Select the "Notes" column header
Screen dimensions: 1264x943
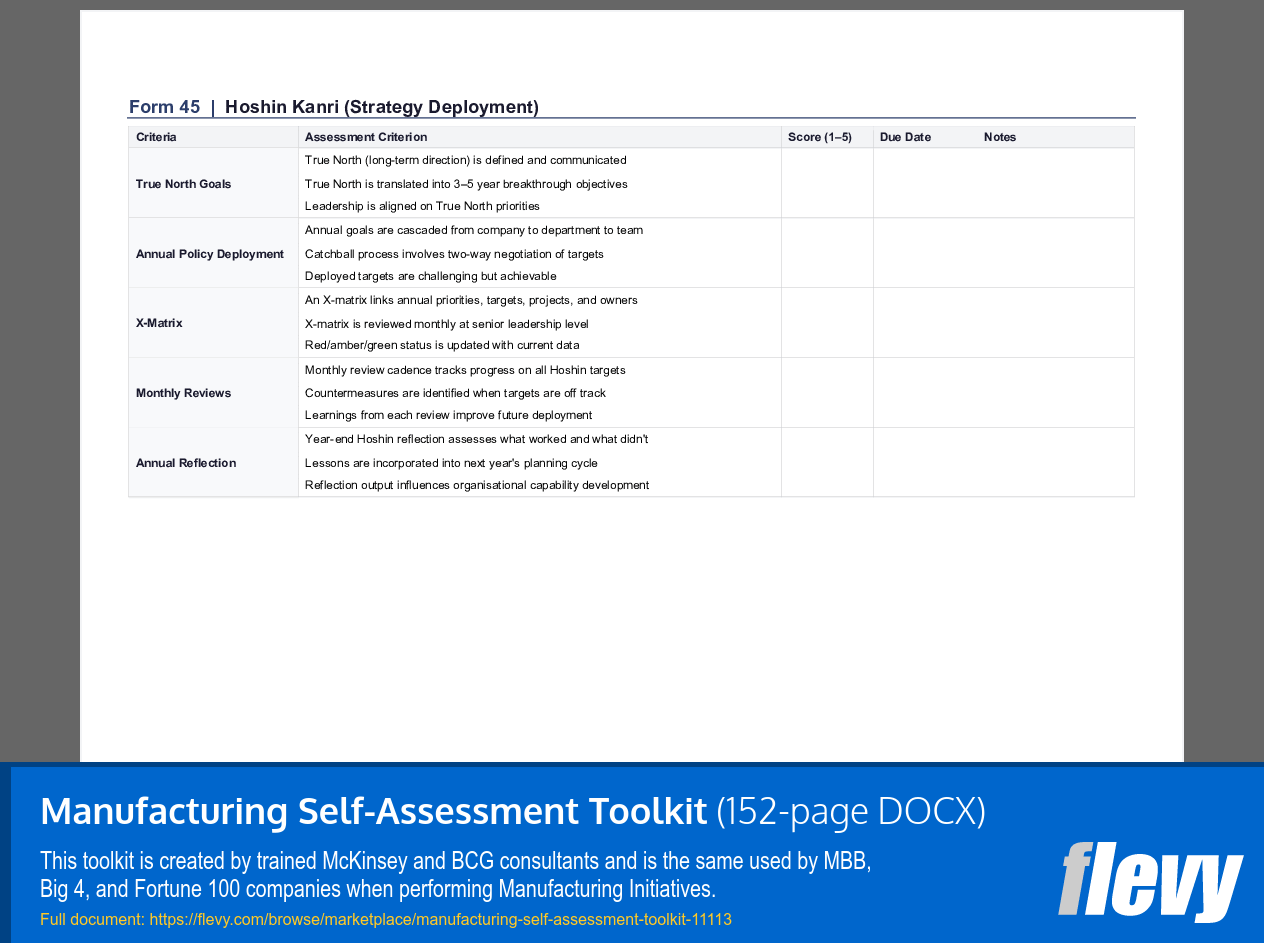[x=1000, y=137]
